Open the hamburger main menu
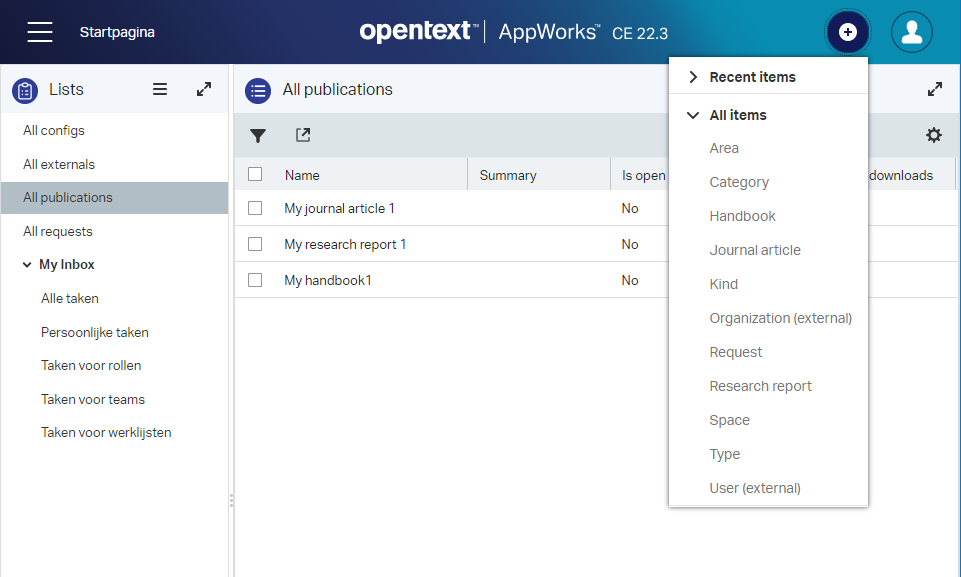961x577 pixels. tap(40, 32)
